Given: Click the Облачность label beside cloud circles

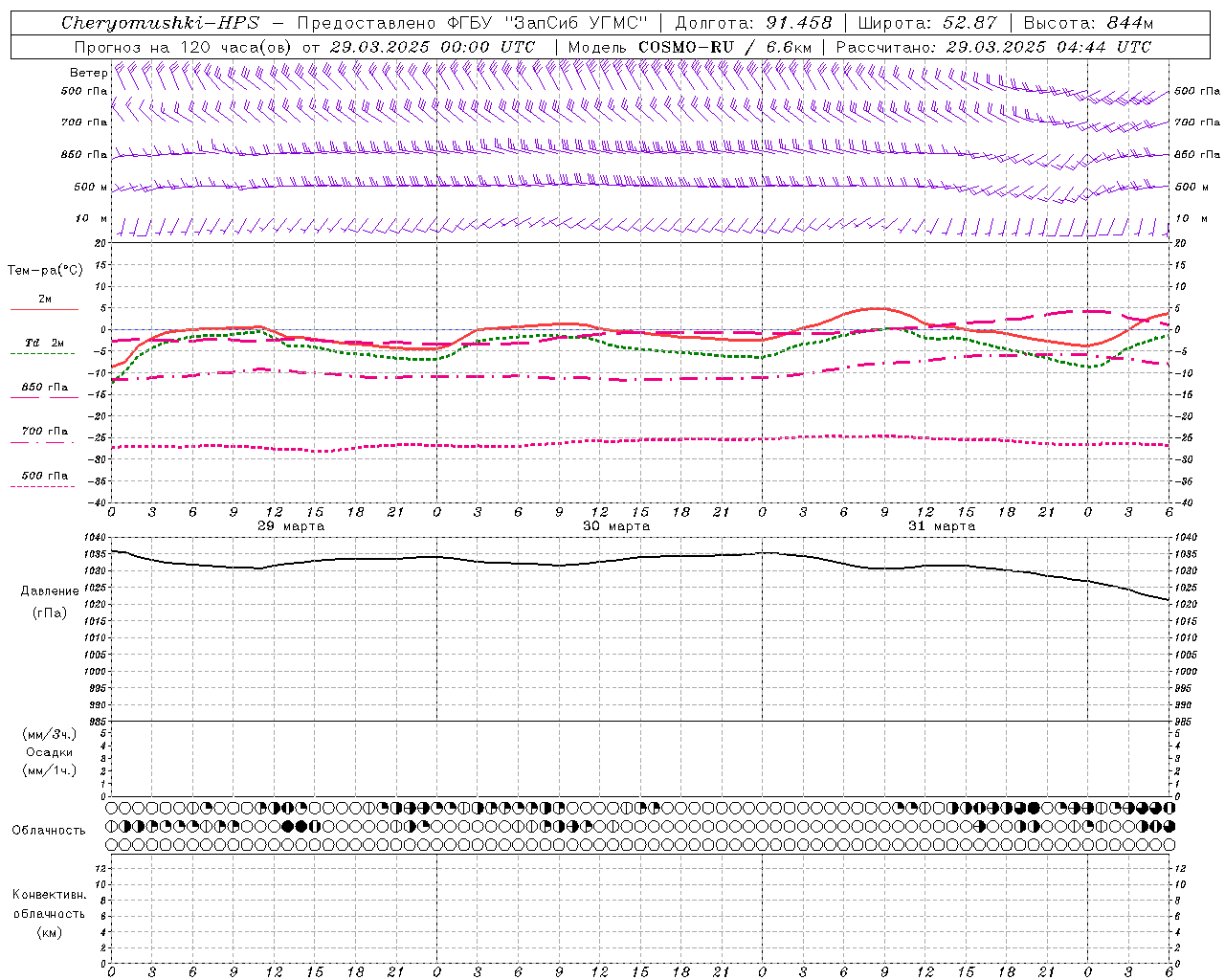Looking at the screenshot, I should pos(49,831).
